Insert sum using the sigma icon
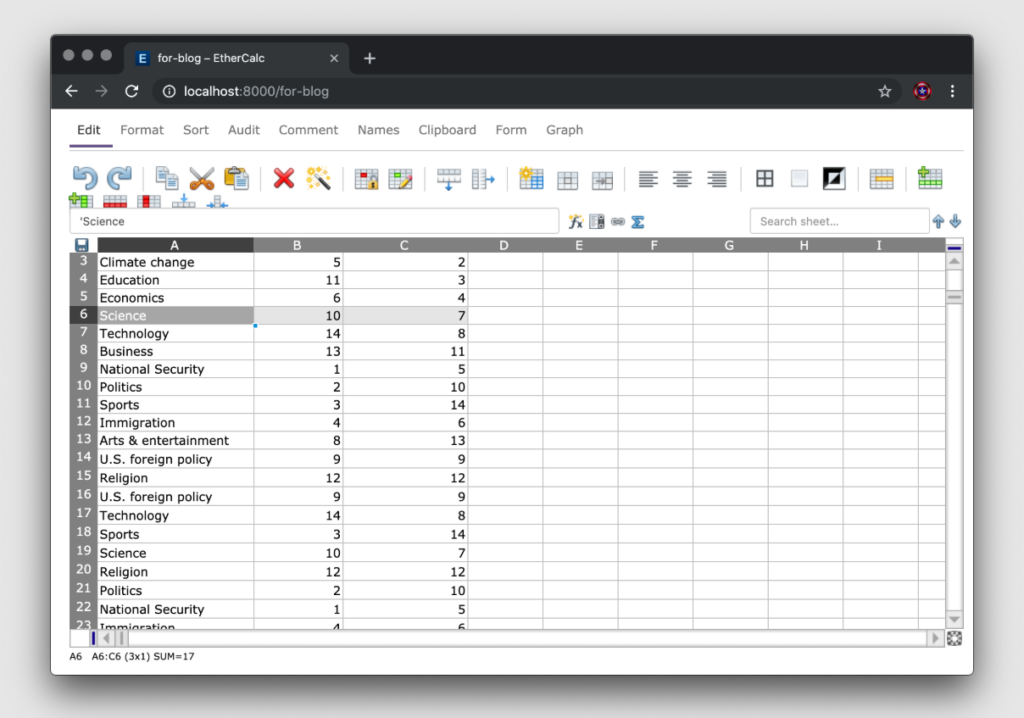1024x718 pixels. point(637,222)
